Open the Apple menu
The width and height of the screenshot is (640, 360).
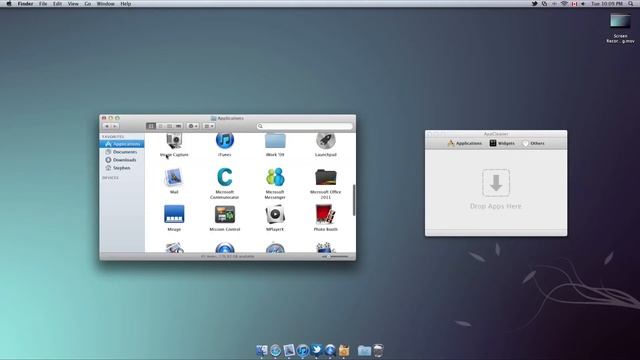[x=9, y=4]
